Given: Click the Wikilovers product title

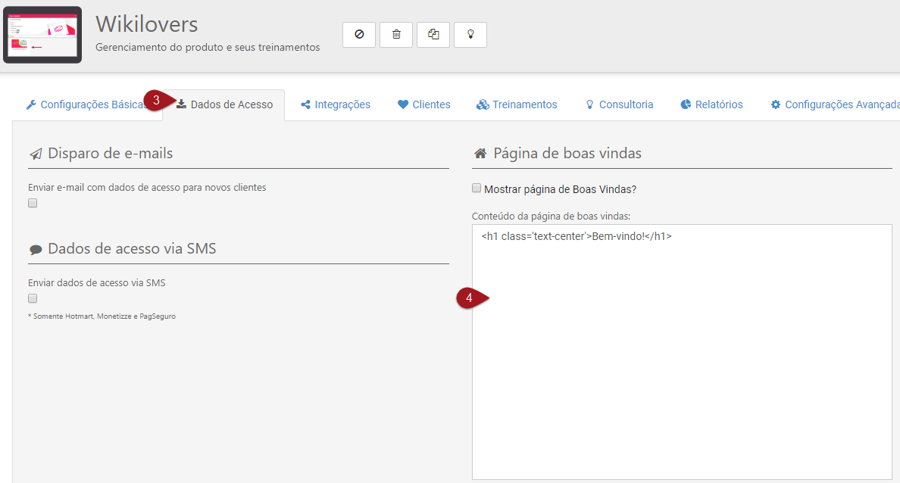Looking at the screenshot, I should pos(147,23).
